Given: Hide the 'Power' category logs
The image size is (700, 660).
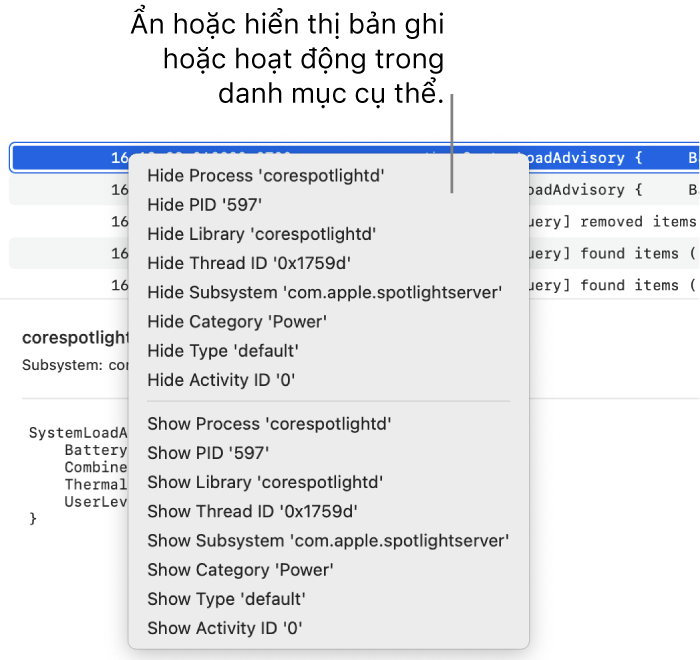Looking at the screenshot, I should coord(237,322).
